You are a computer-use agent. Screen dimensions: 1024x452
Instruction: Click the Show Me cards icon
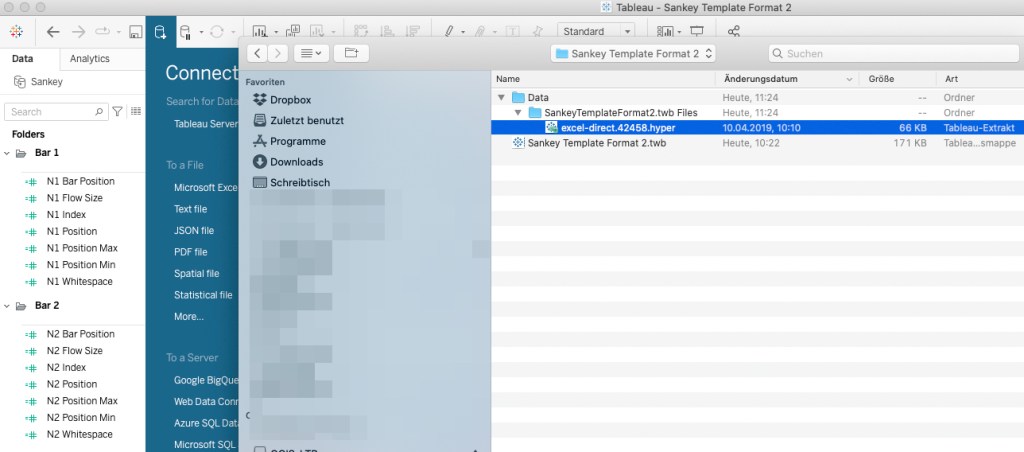(665, 31)
